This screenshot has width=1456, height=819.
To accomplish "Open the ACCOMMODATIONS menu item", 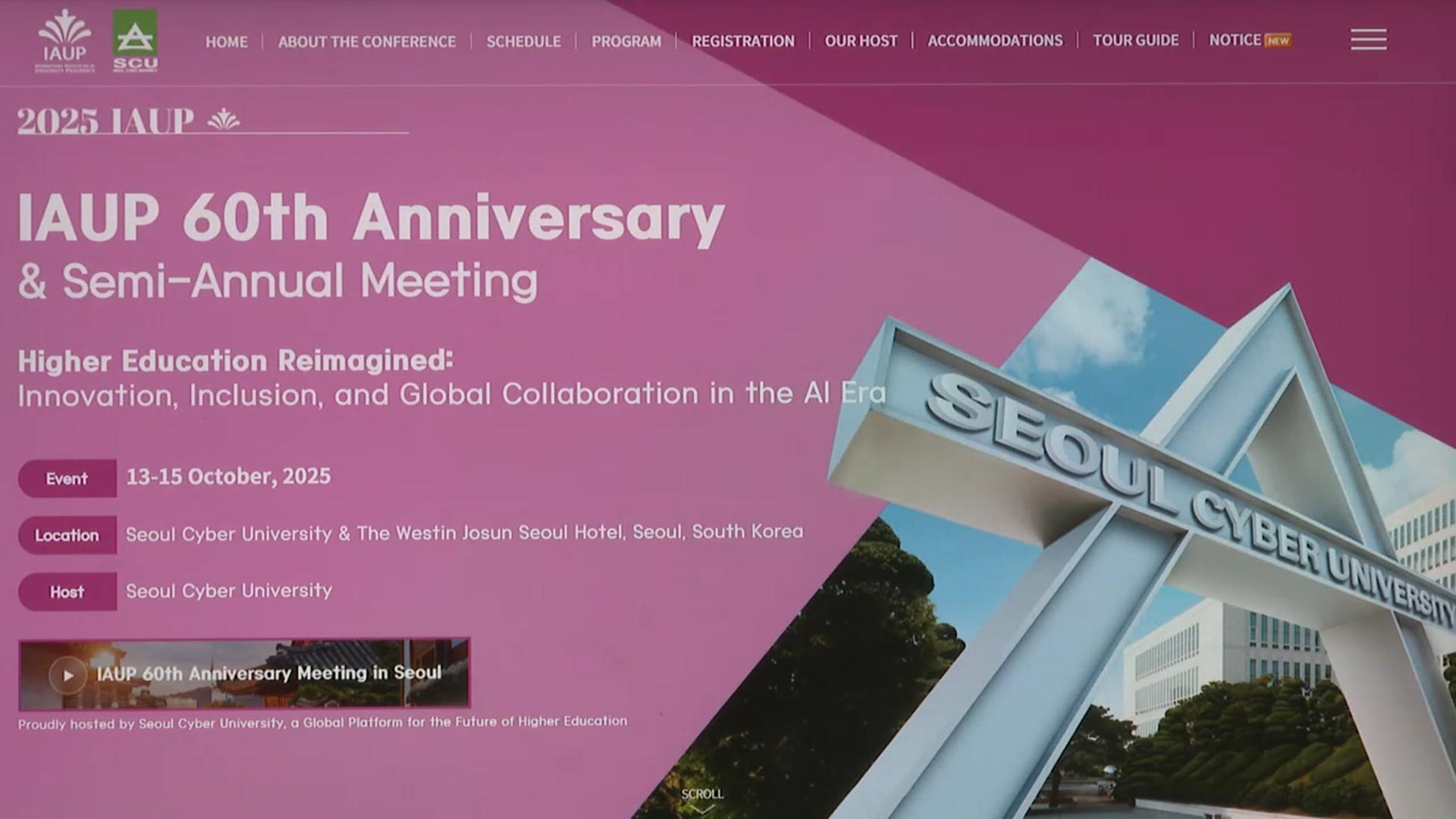I will click(995, 40).
